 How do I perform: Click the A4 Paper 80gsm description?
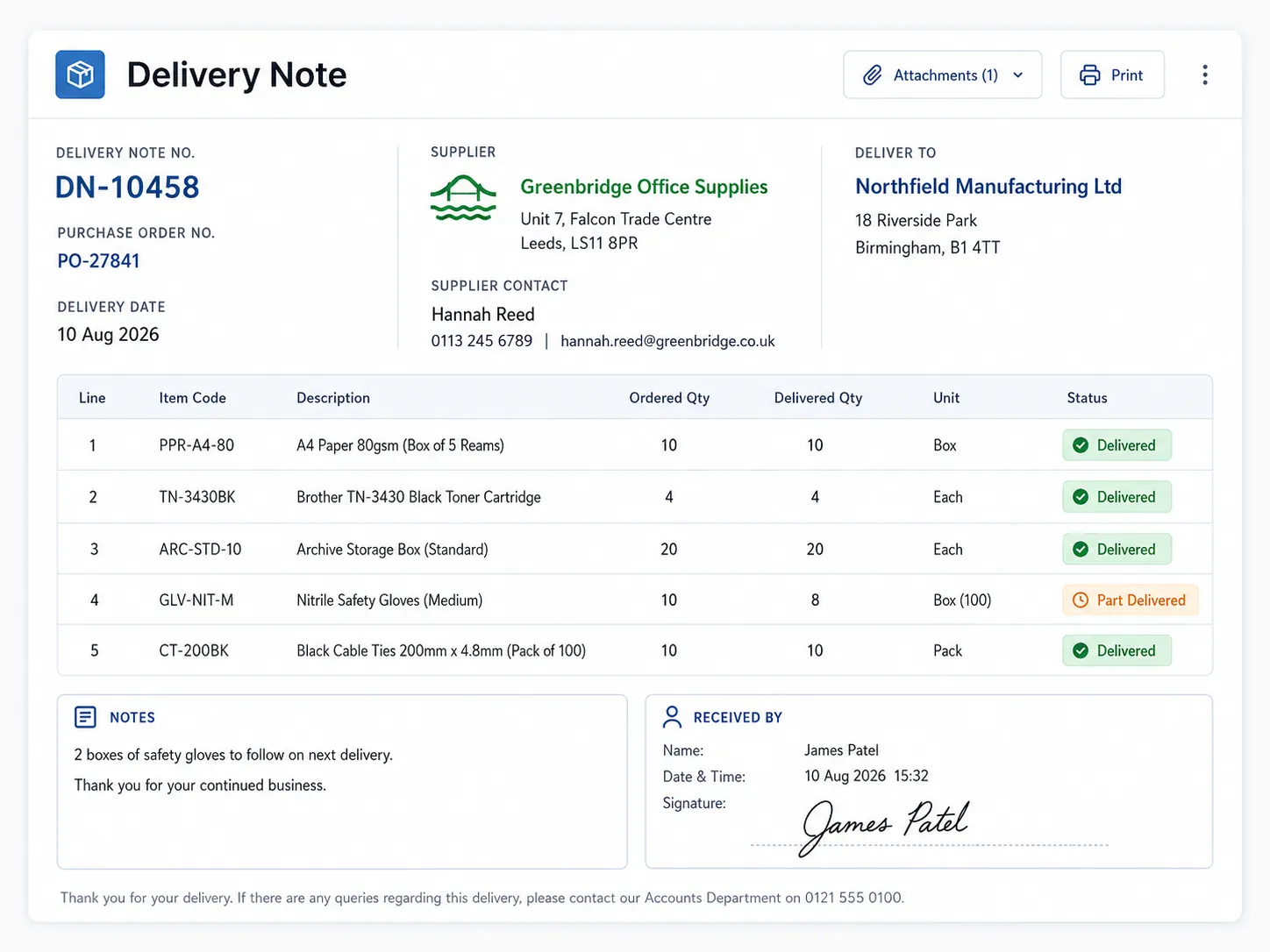point(400,445)
